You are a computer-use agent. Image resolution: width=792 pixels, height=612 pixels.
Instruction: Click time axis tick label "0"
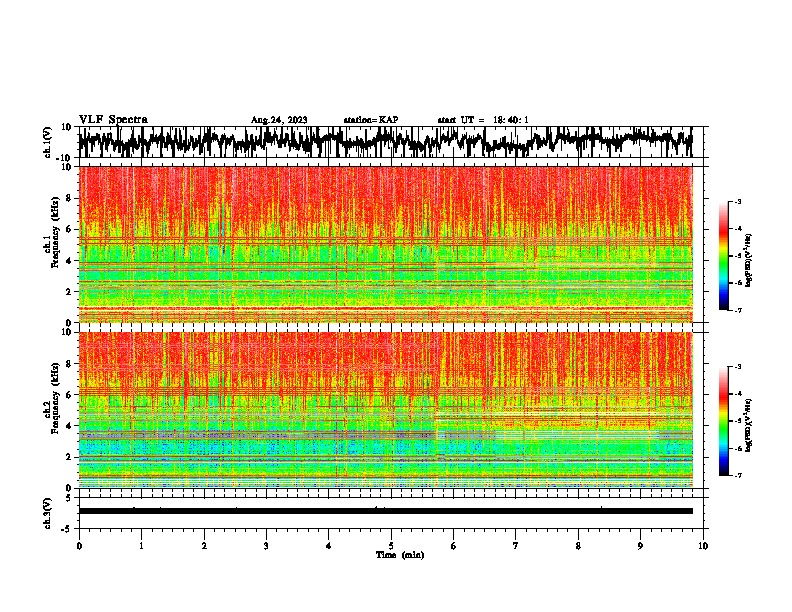click(79, 546)
